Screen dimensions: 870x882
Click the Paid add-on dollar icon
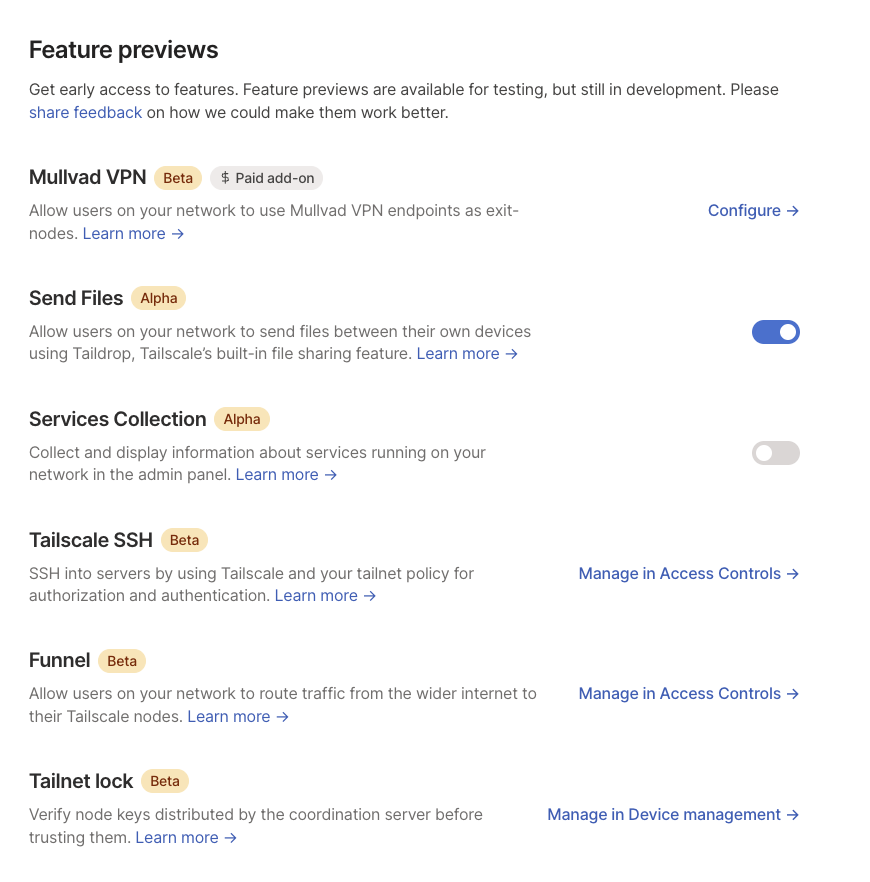coord(225,178)
